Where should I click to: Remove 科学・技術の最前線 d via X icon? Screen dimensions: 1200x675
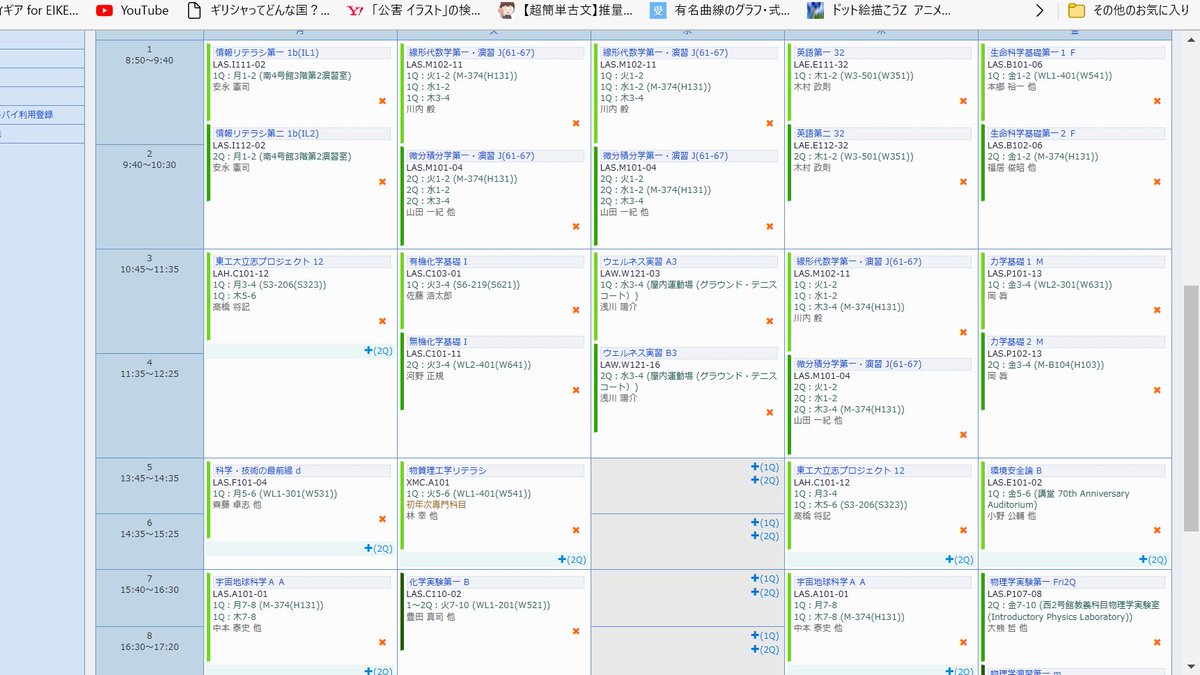coord(382,519)
